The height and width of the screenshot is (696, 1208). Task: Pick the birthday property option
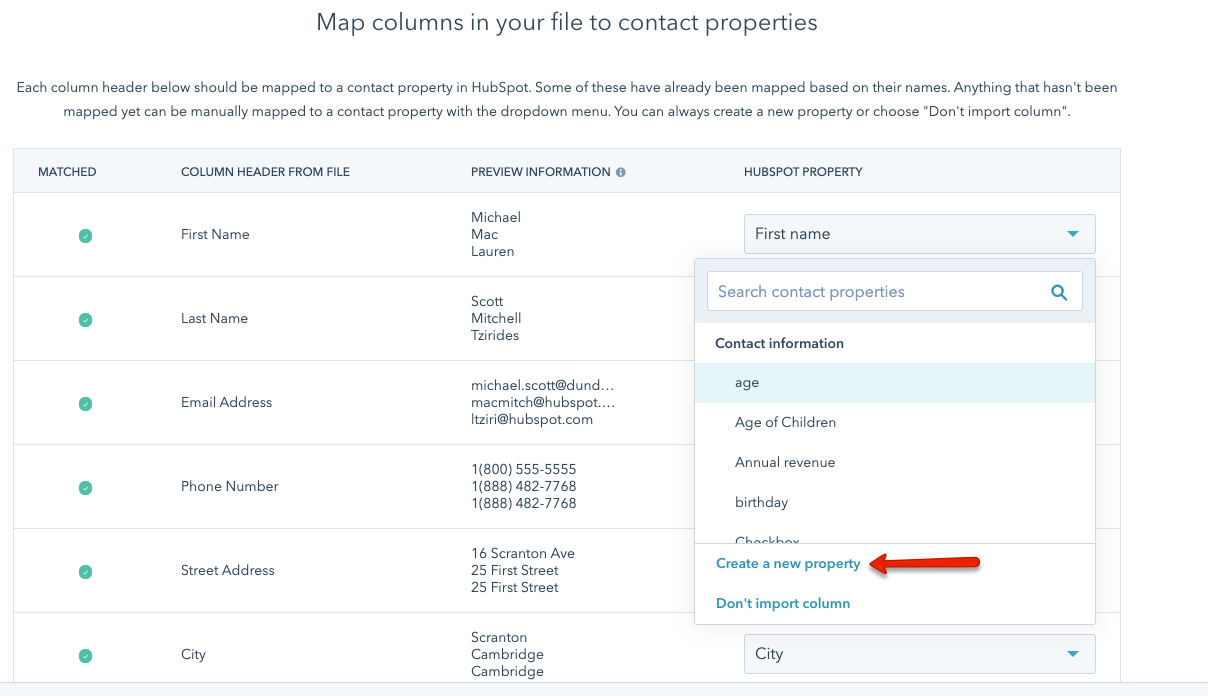[761, 503]
